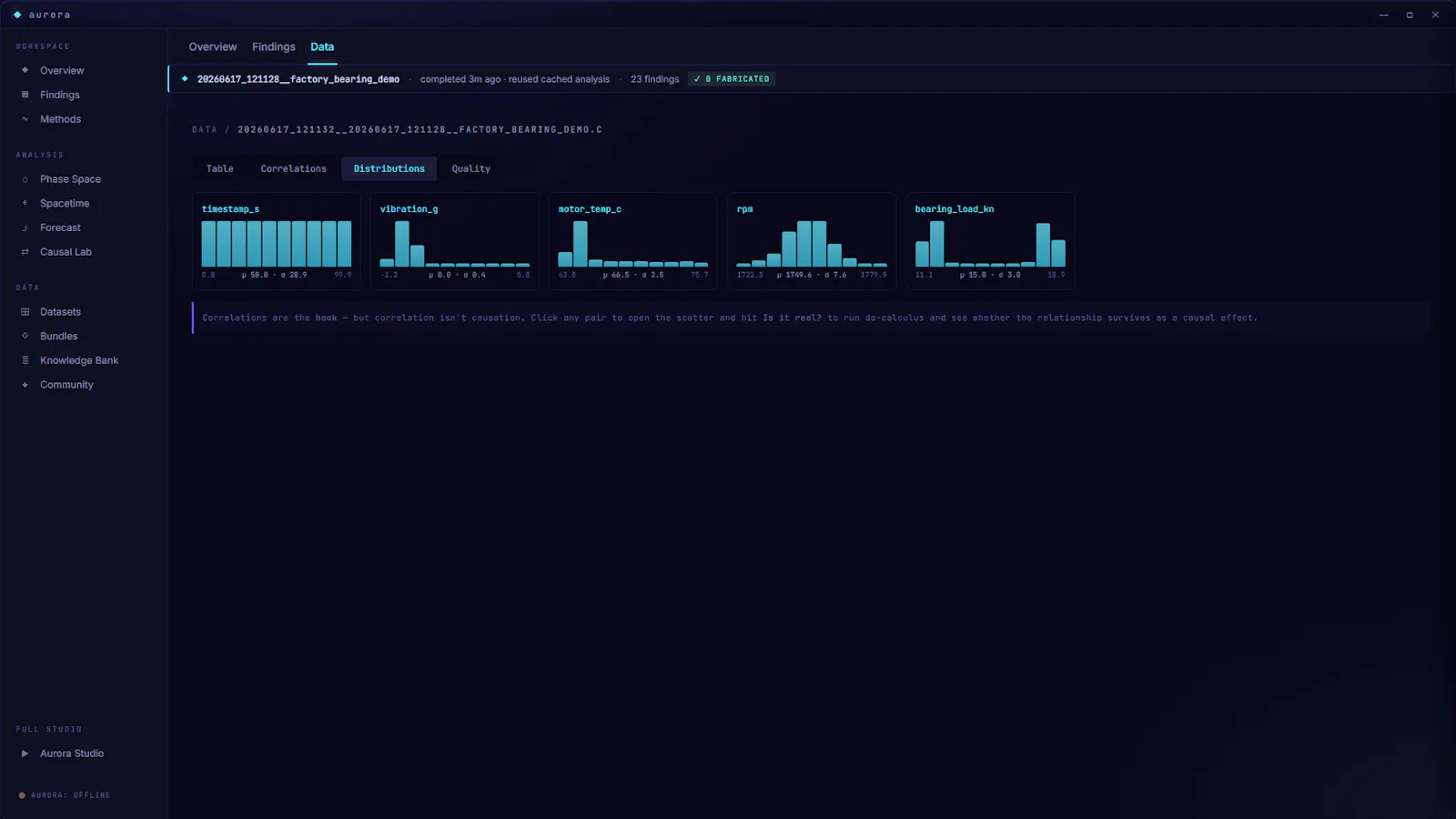
Task: Click the offline status dot
Action: pyautogui.click(x=22, y=795)
